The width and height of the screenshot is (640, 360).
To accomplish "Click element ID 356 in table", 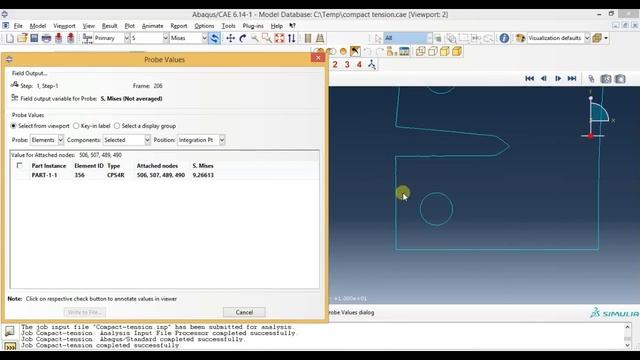I will 80,175.
